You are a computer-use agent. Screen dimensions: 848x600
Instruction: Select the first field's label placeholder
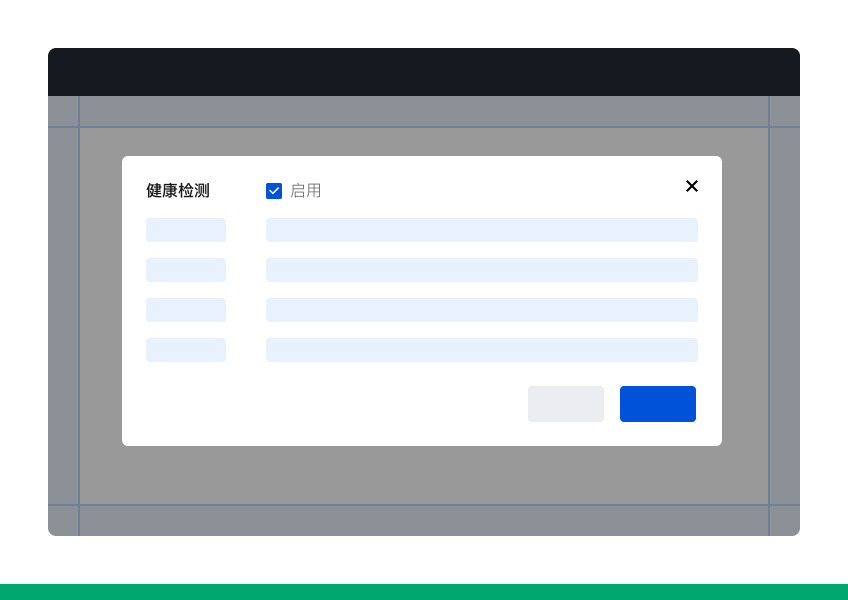(x=186, y=230)
